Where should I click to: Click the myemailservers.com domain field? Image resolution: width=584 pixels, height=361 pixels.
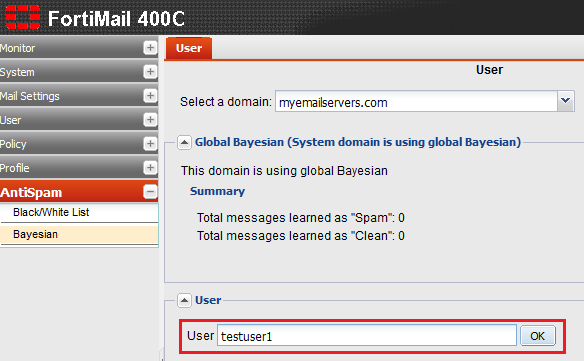416,101
